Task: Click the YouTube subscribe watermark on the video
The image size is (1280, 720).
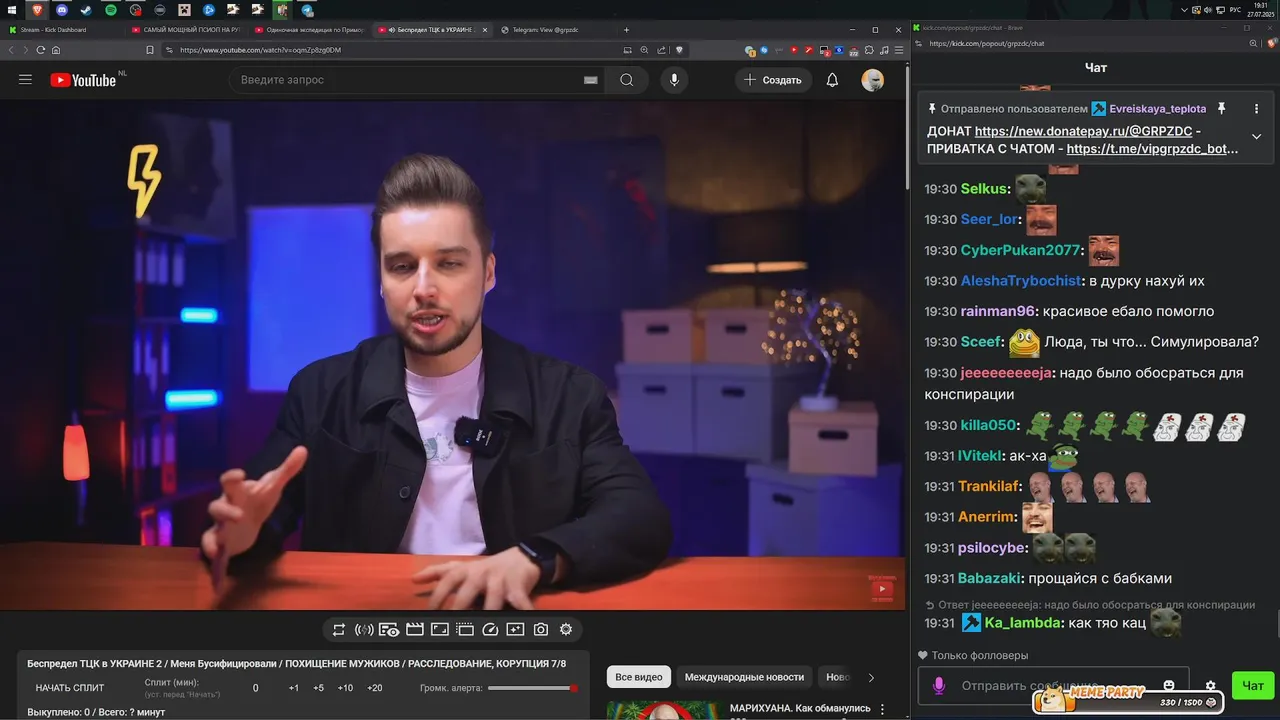Action: (x=882, y=589)
